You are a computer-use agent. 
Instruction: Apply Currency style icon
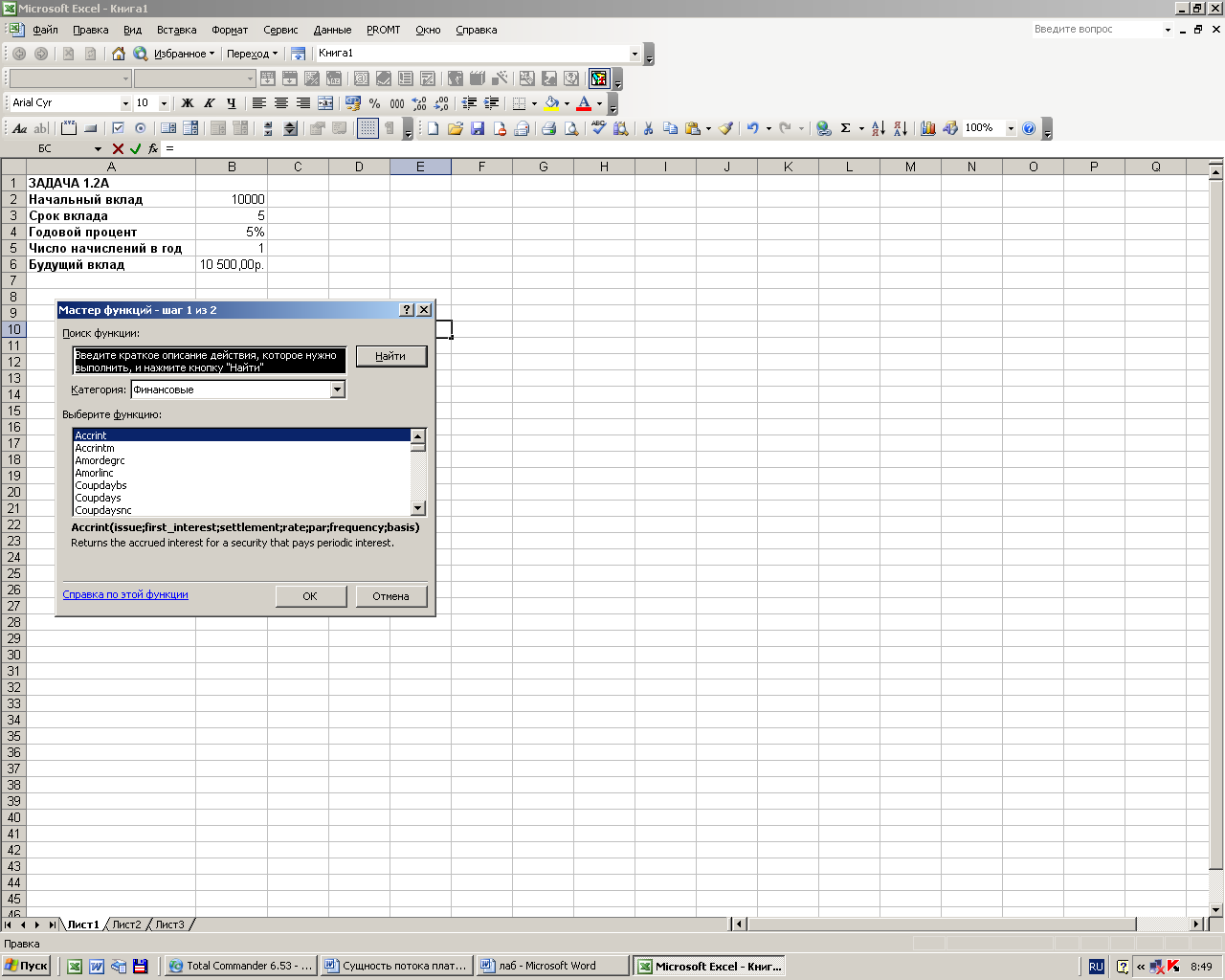(353, 103)
